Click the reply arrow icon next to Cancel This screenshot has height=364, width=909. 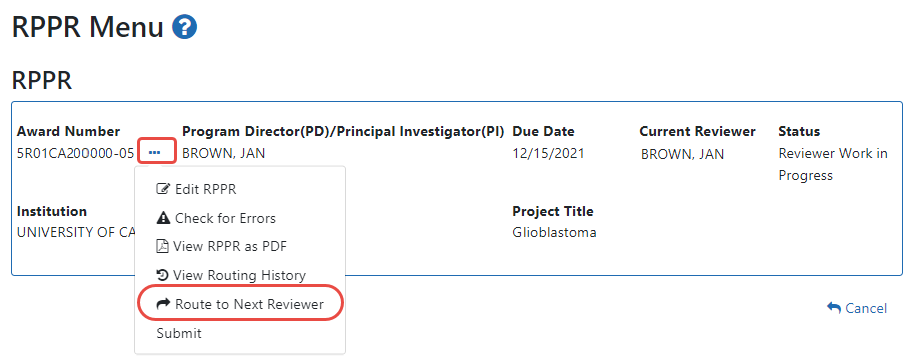[x=834, y=308]
